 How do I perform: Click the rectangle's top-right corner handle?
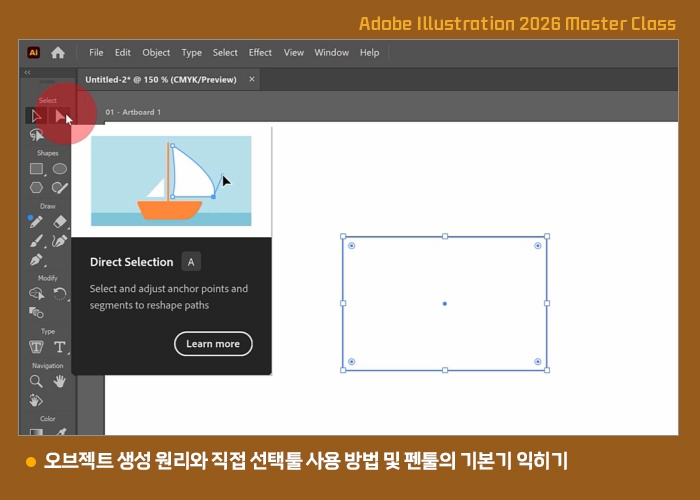[x=547, y=236]
